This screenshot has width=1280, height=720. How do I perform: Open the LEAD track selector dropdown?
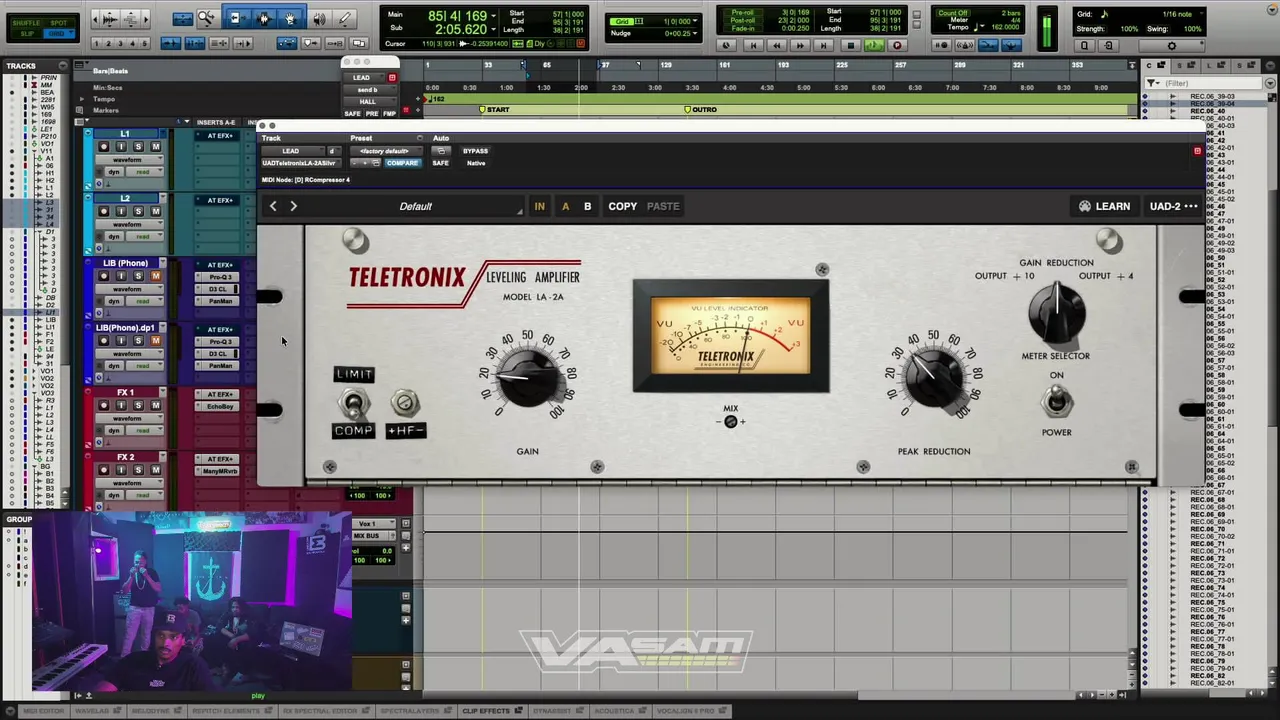click(x=292, y=151)
